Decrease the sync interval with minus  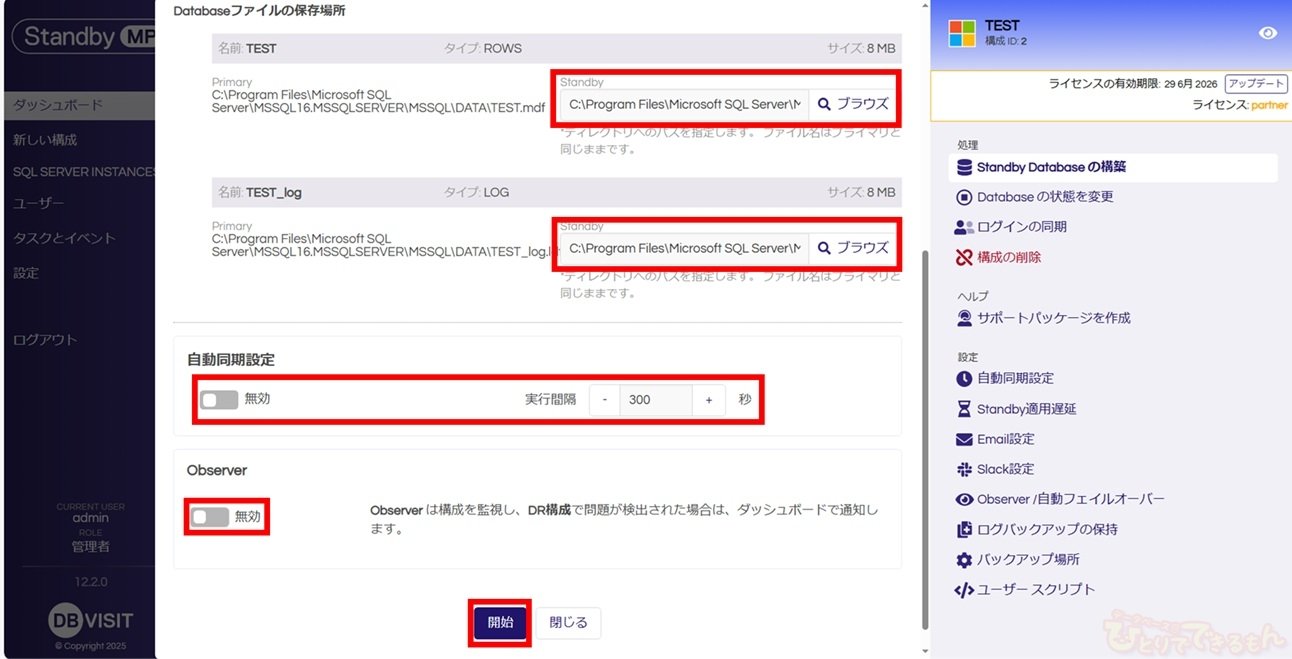(x=604, y=399)
